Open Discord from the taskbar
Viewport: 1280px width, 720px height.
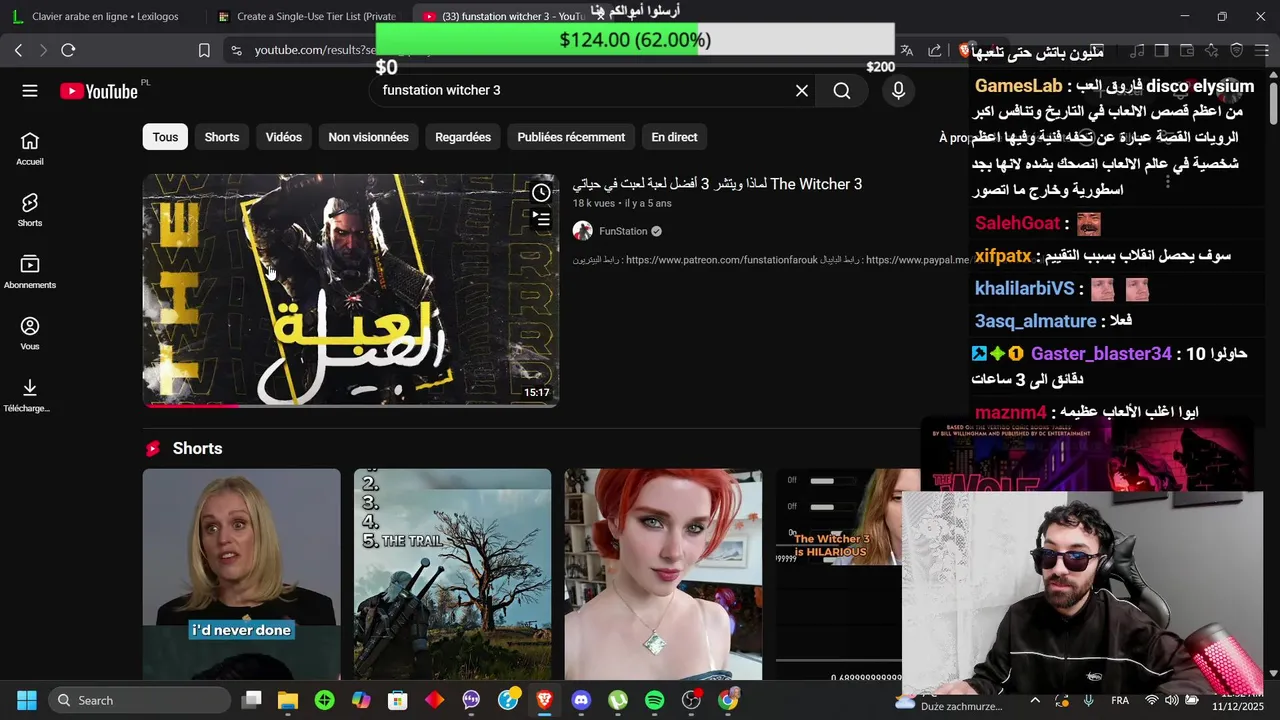(581, 700)
